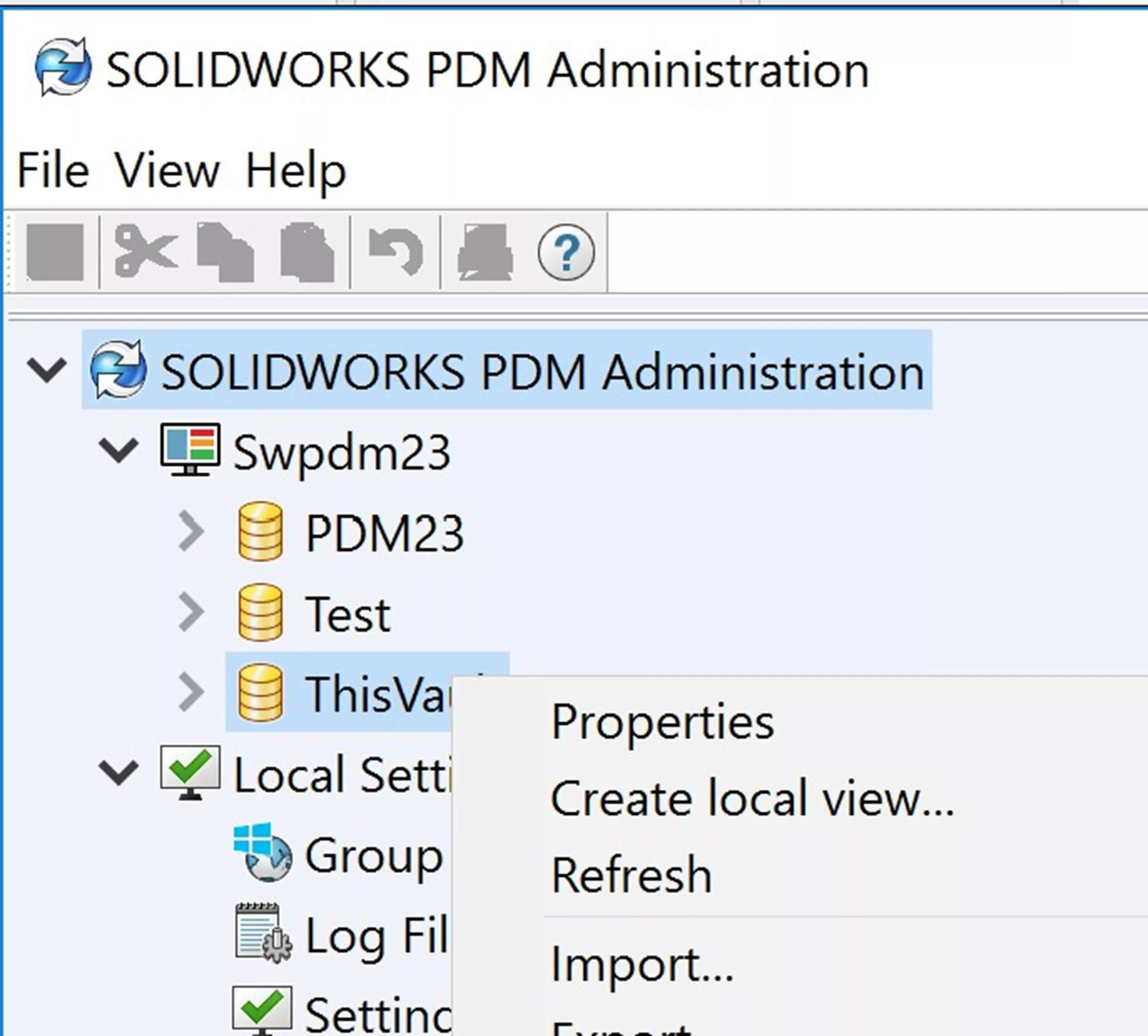Select the Test vault in tree

[x=348, y=614]
